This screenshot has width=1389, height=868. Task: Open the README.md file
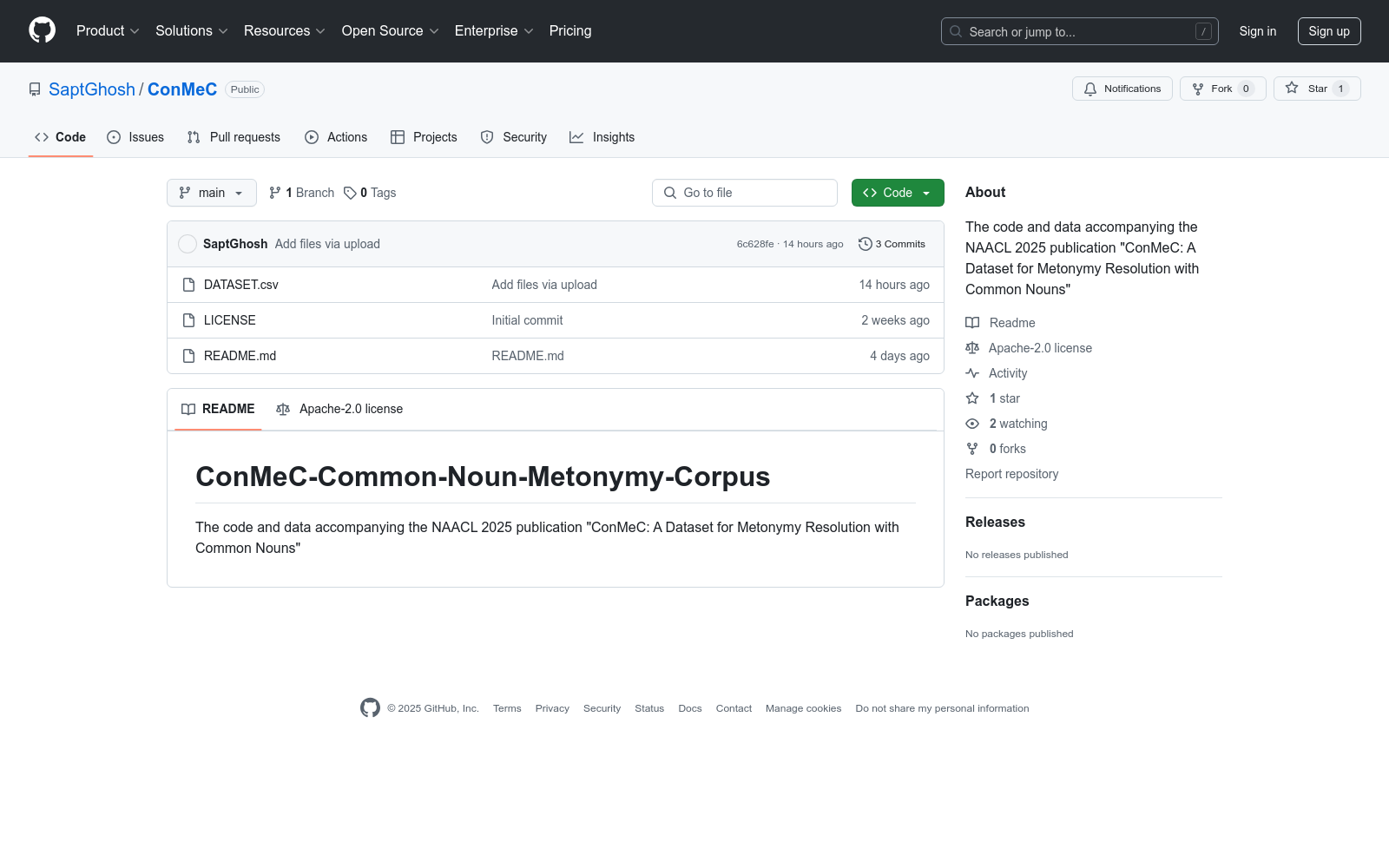(x=240, y=356)
